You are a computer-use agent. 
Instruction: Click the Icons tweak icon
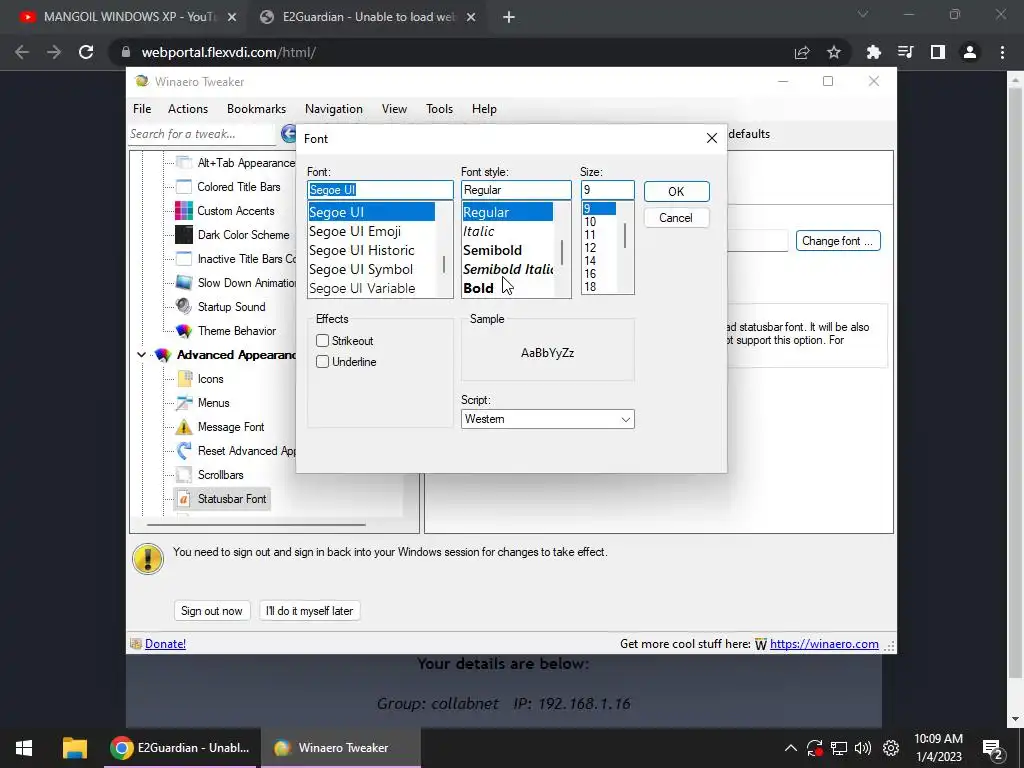pyautogui.click(x=184, y=379)
